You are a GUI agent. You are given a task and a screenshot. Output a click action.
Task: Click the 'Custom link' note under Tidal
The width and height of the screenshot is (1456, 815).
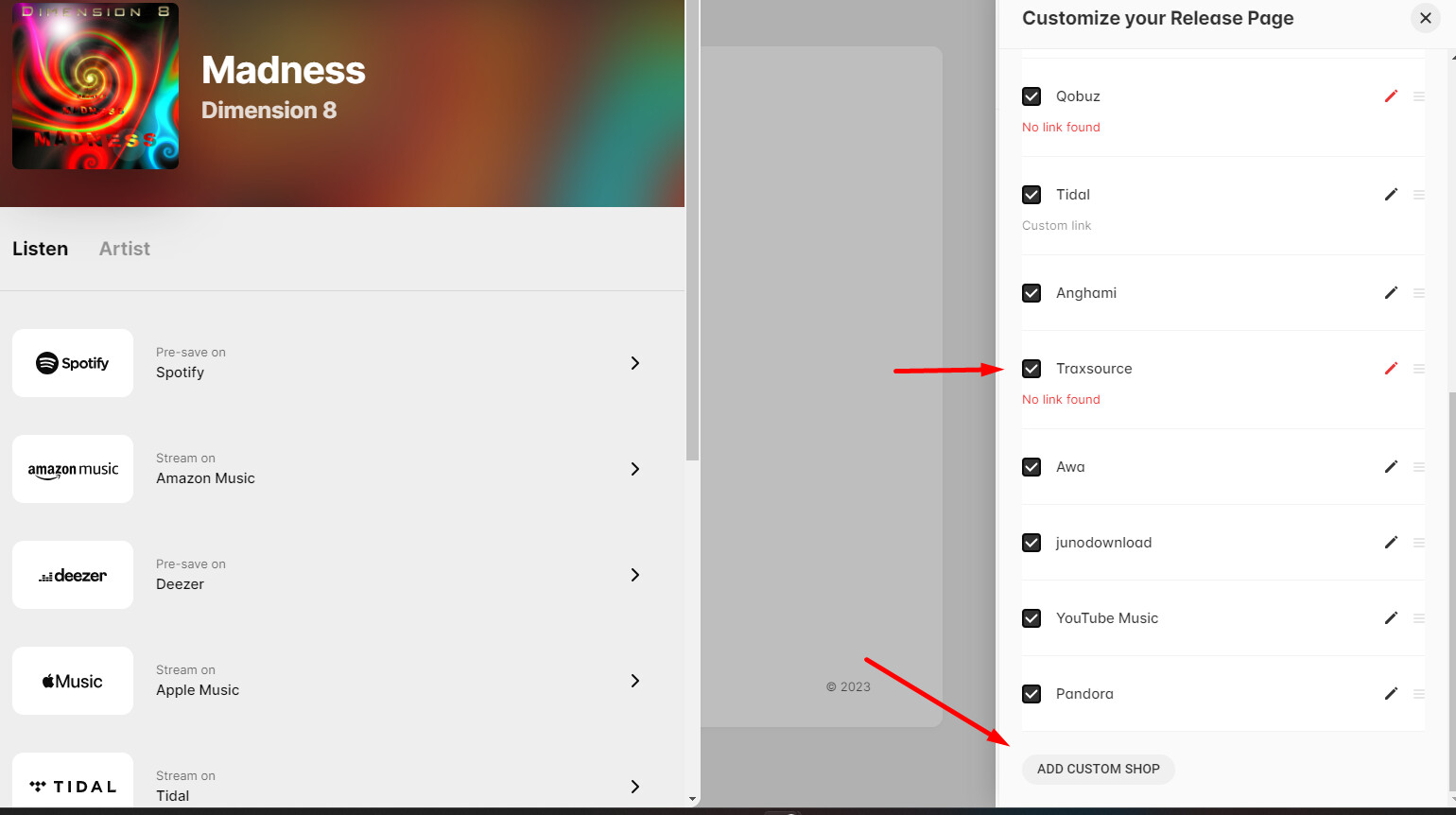pos(1056,226)
